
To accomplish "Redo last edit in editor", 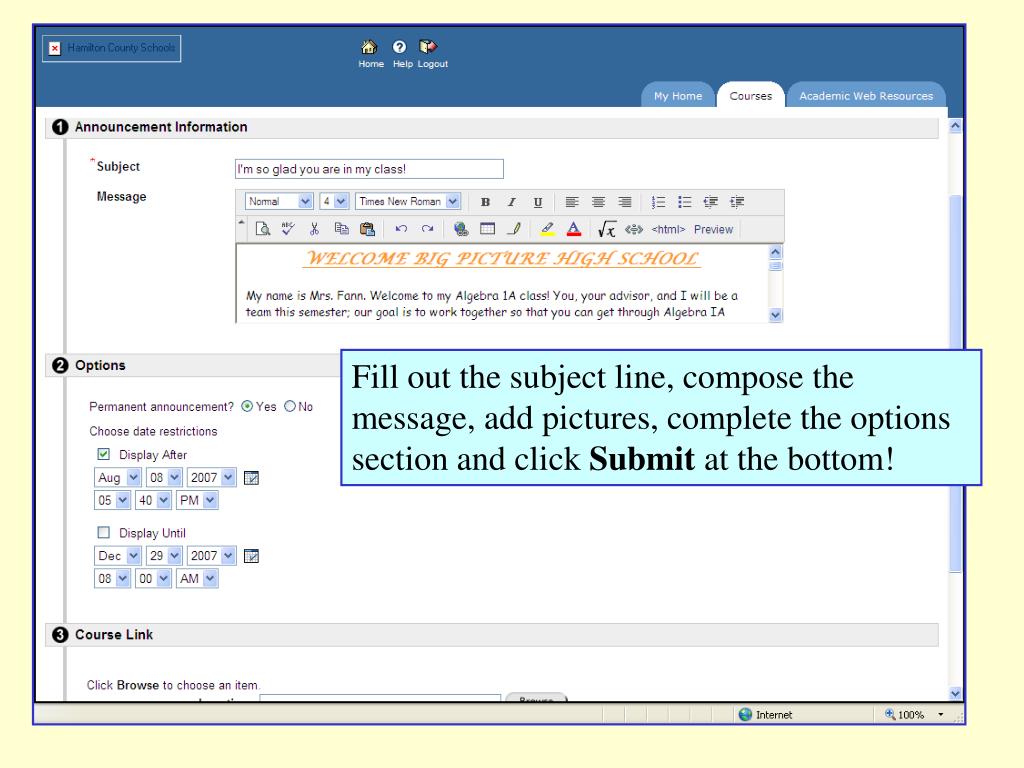I will 427,229.
